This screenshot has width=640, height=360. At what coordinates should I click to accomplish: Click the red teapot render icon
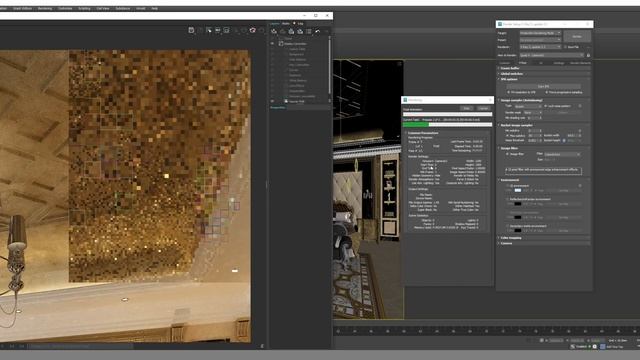click(x=253, y=30)
